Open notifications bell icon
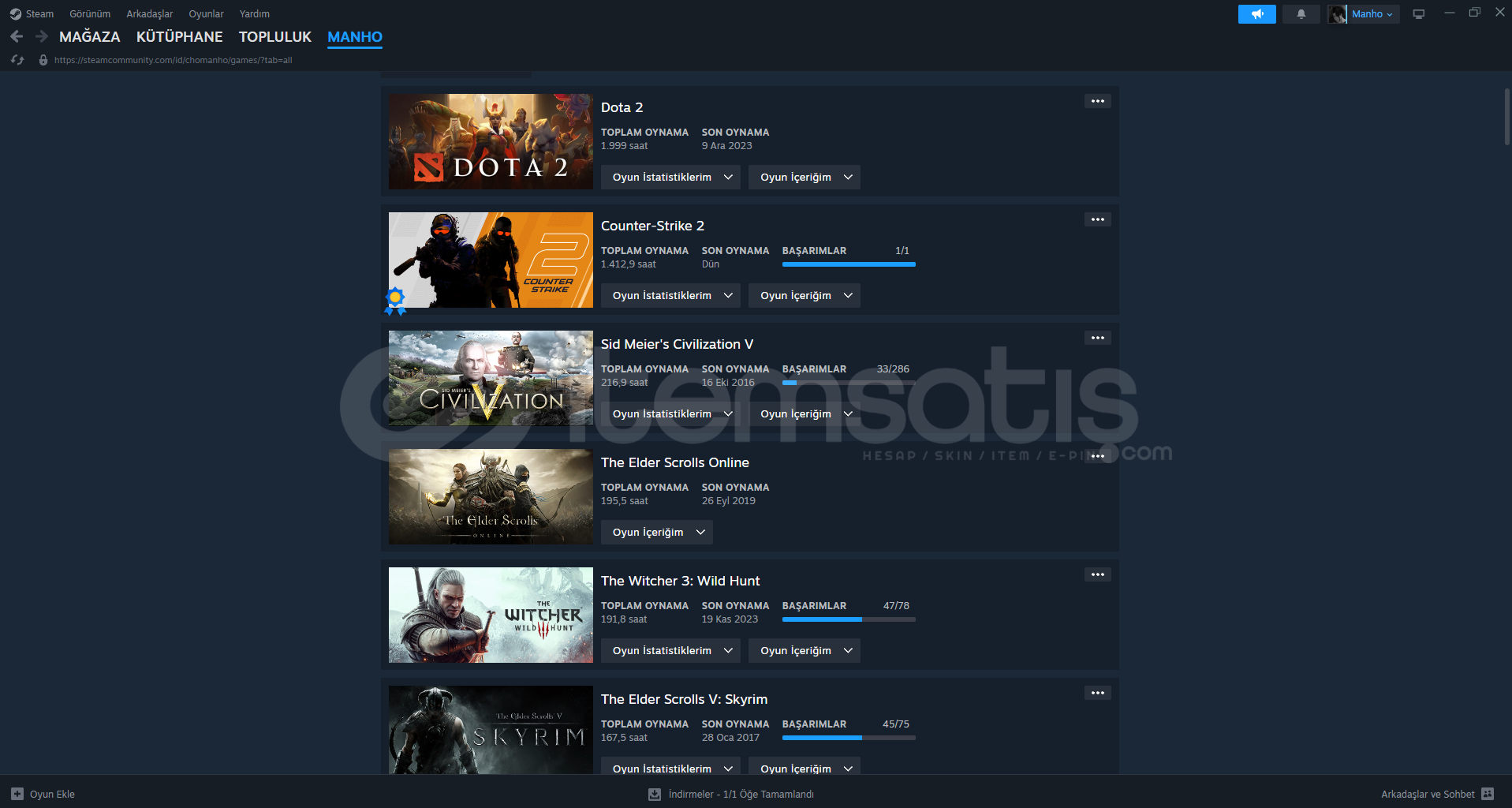Viewport: 1512px width, 808px height. coord(1301,14)
